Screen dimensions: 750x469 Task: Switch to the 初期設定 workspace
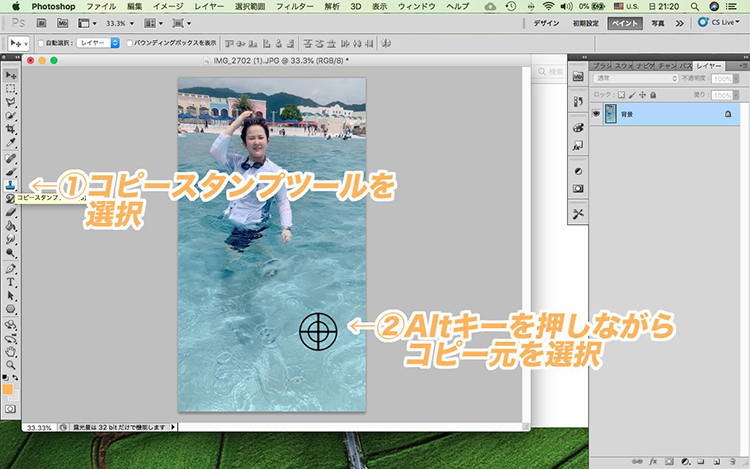coord(585,23)
